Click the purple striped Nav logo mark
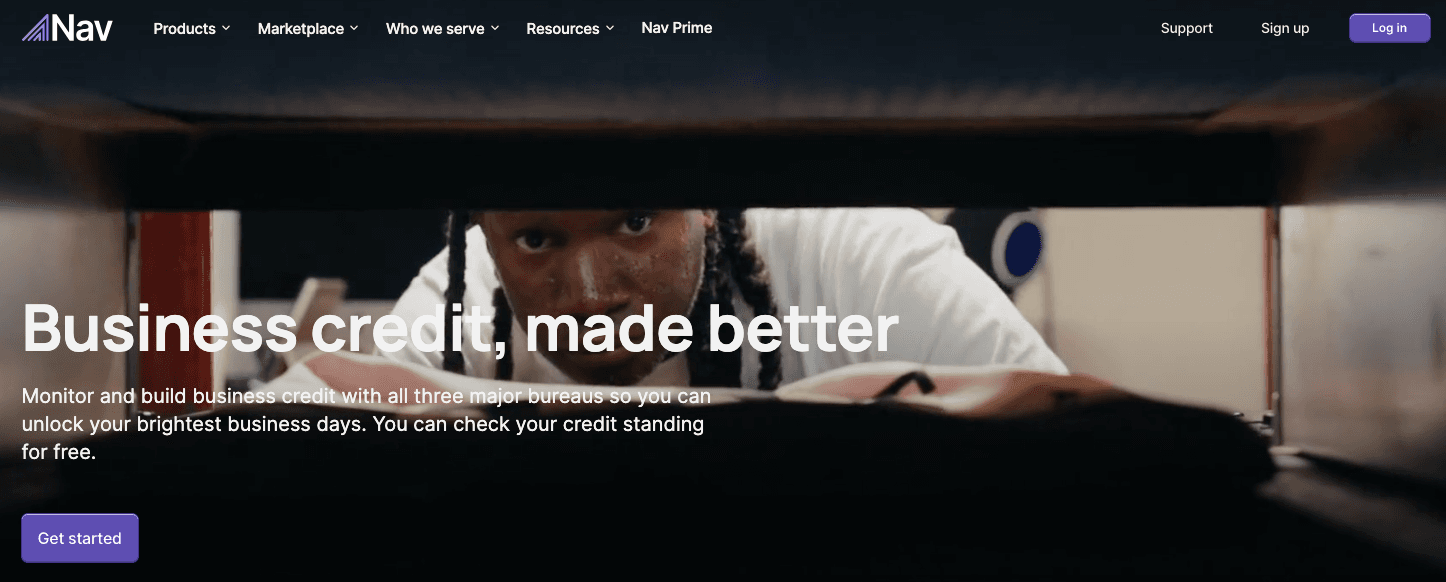The image size is (1446, 582). 36,28
